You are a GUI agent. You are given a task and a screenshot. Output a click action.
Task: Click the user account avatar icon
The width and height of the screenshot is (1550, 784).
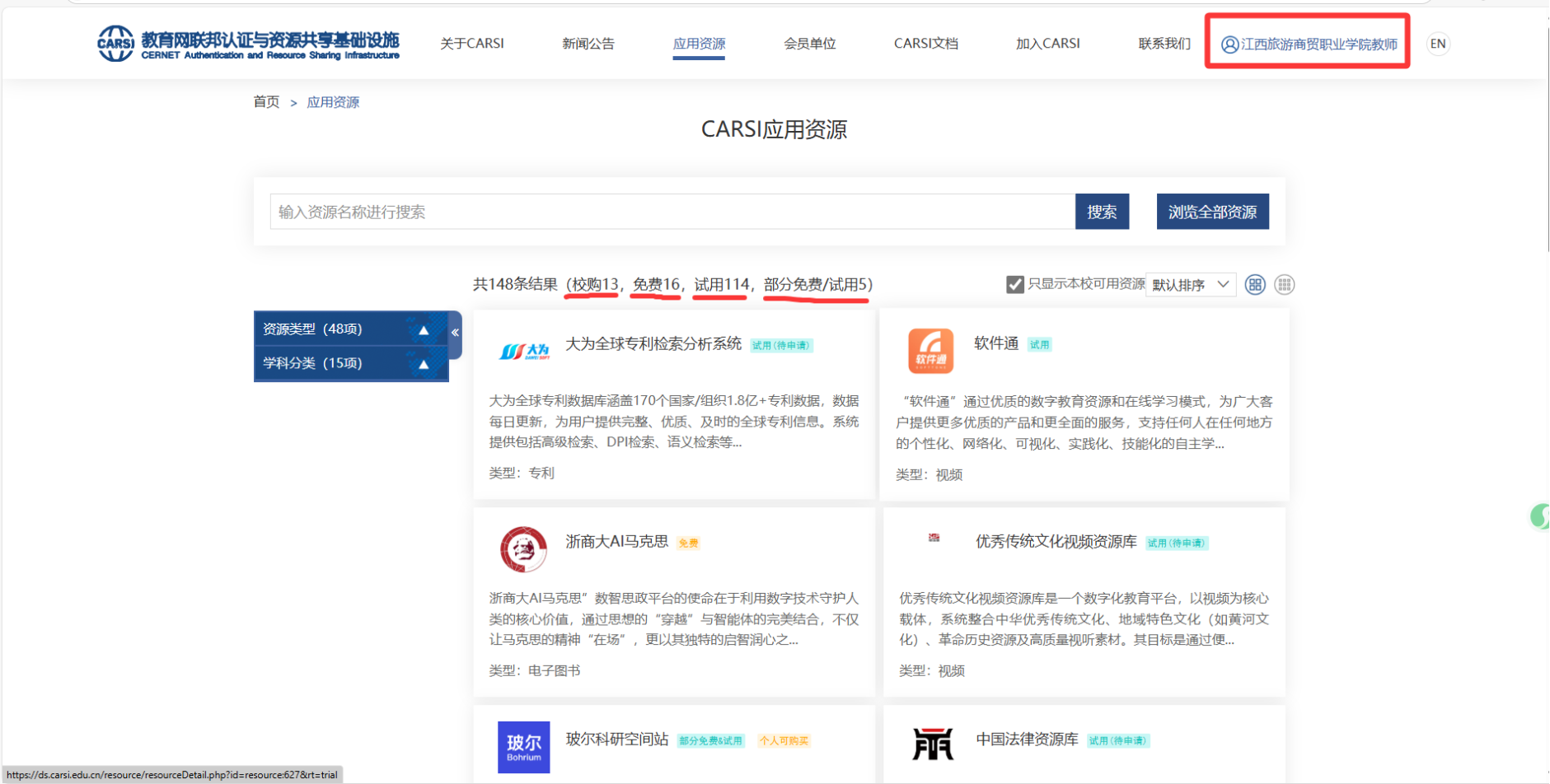[1229, 44]
